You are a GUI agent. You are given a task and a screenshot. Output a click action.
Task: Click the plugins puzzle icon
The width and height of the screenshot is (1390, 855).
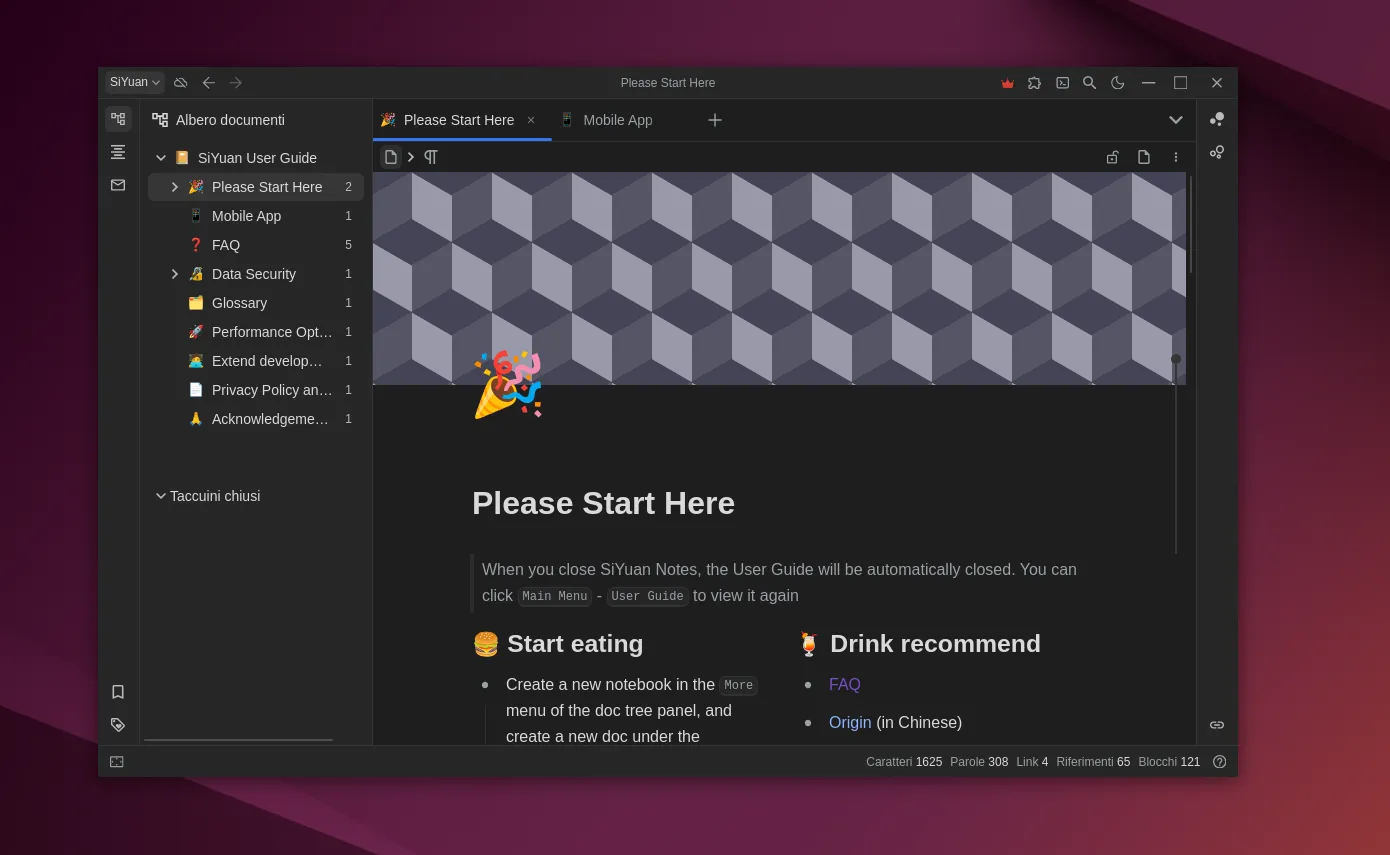[x=1035, y=83]
